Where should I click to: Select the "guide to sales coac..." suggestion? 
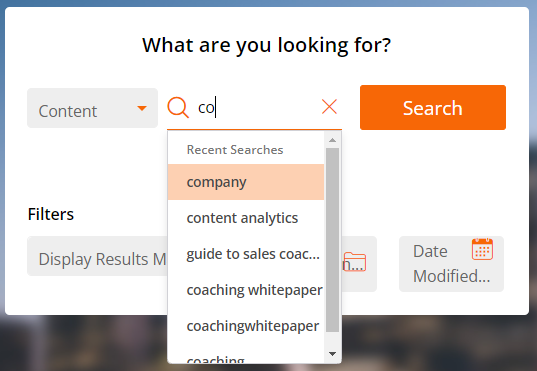pyautogui.click(x=246, y=254)
